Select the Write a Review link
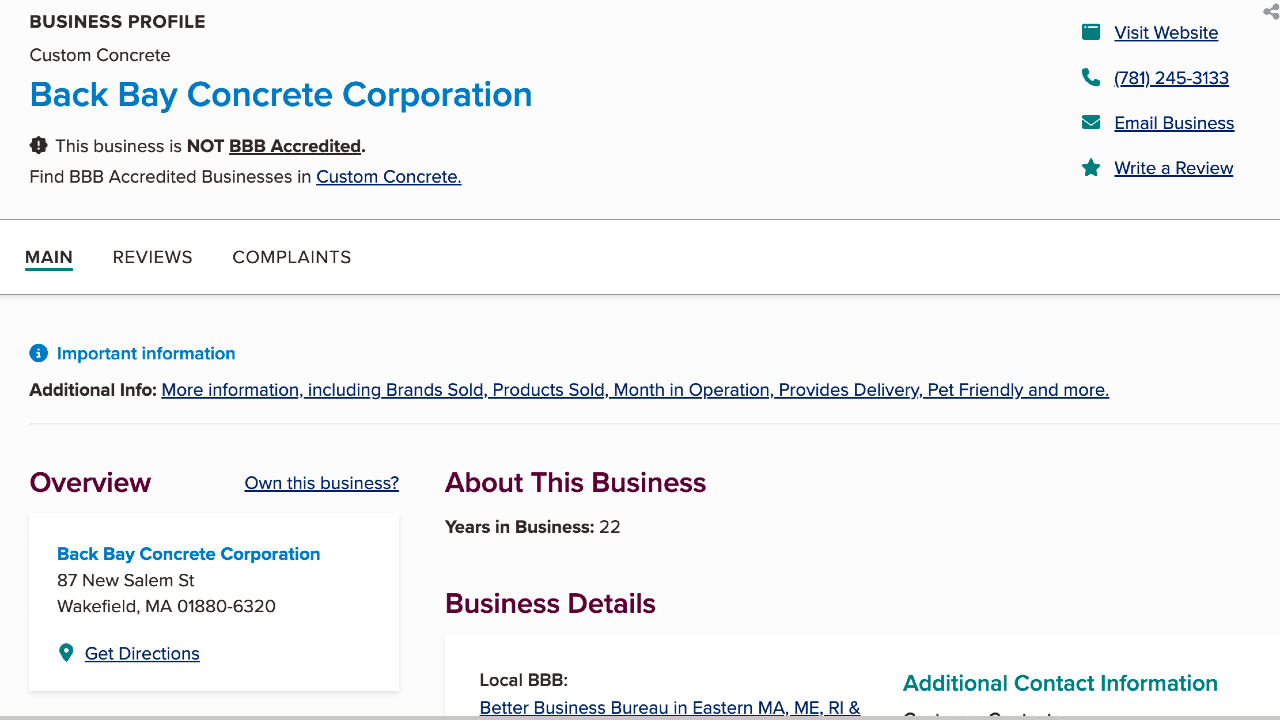This screenshot has width=1280, height=720. click(x=1174, y=167)
